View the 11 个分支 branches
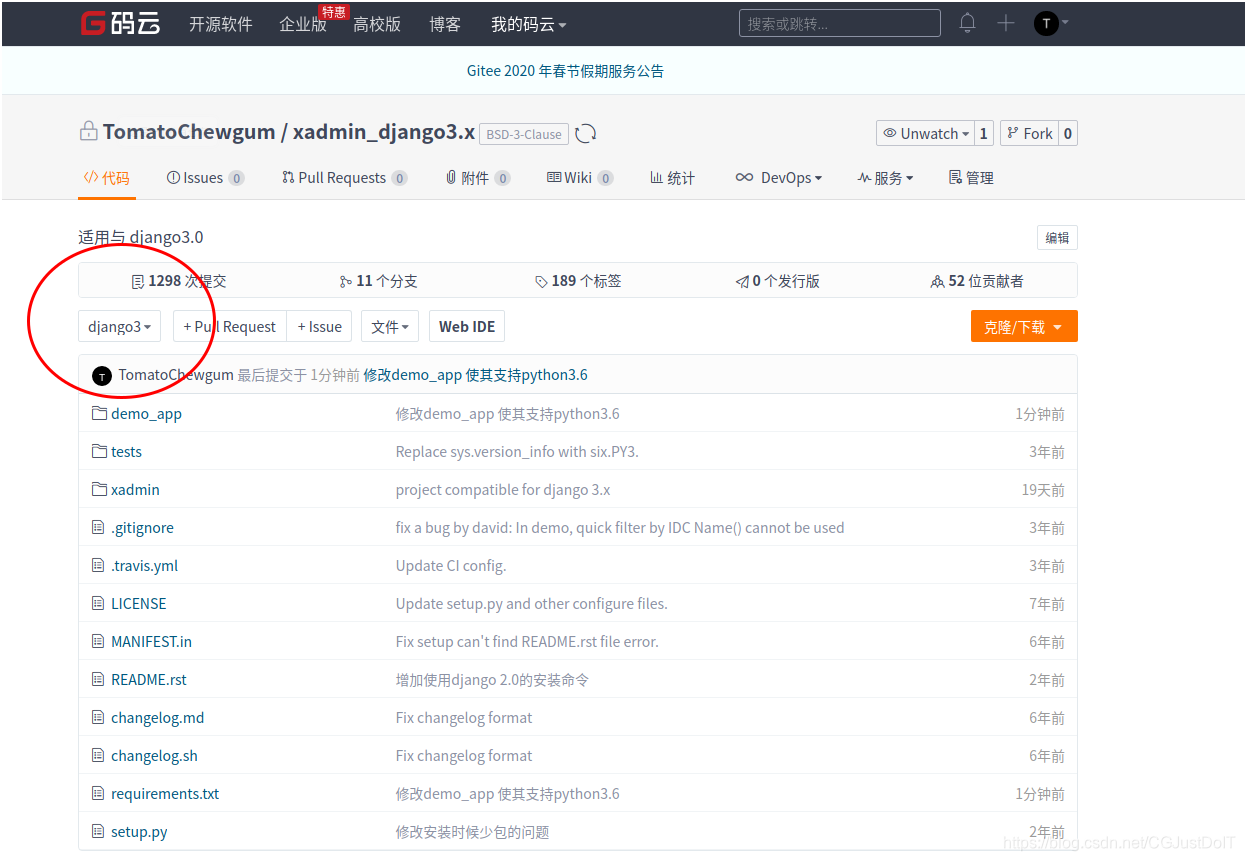Viewport: 1245px width, 861px height. click(x=378, y=281)
